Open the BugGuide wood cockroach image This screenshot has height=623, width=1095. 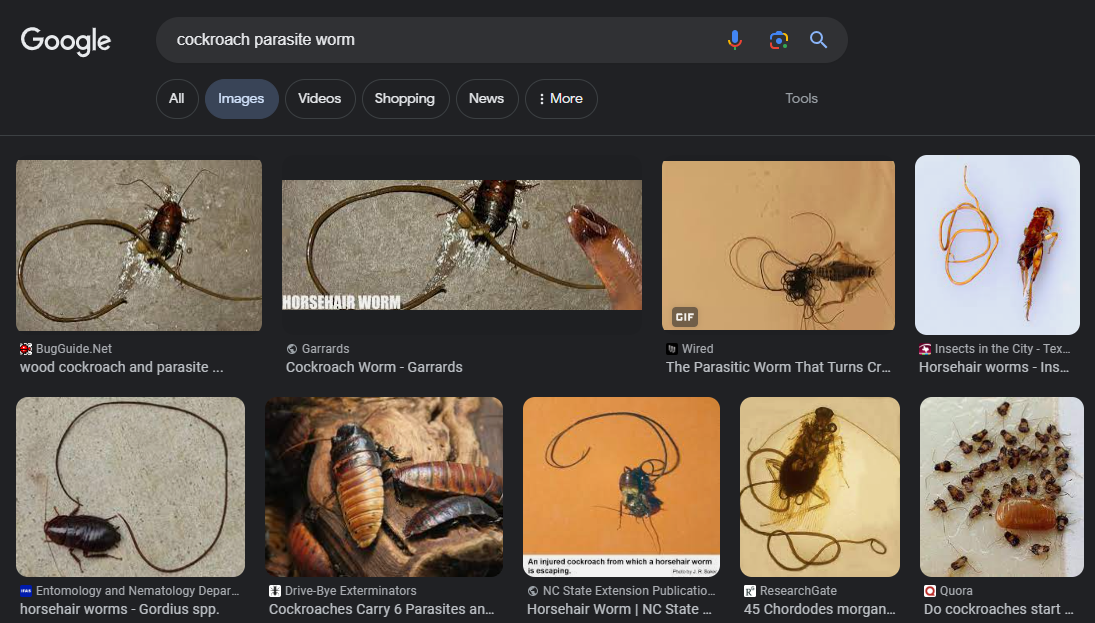click(x=139, y=245)
